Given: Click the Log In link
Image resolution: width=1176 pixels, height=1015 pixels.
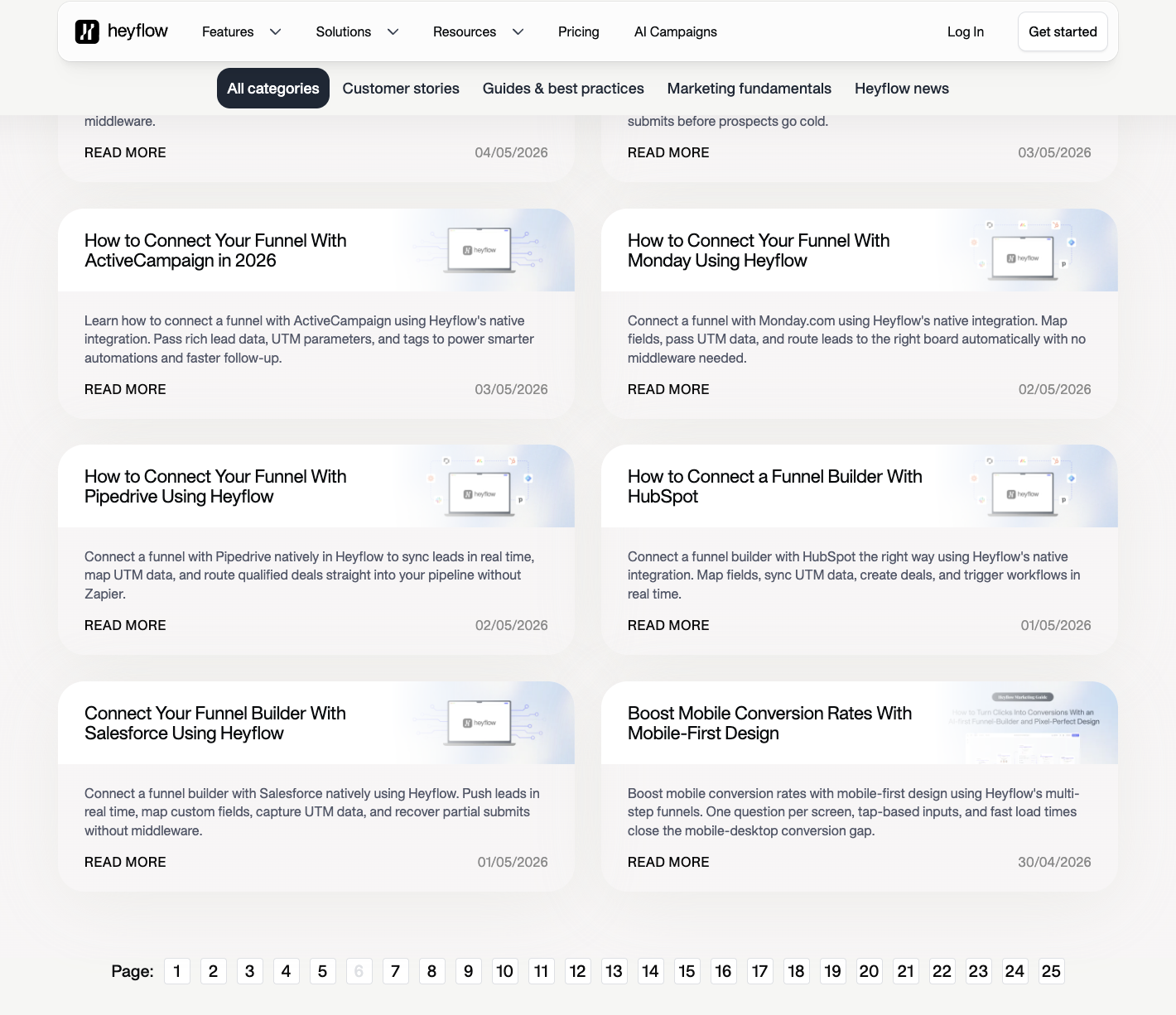Looking at the screenshot, I should click(966, 31).
